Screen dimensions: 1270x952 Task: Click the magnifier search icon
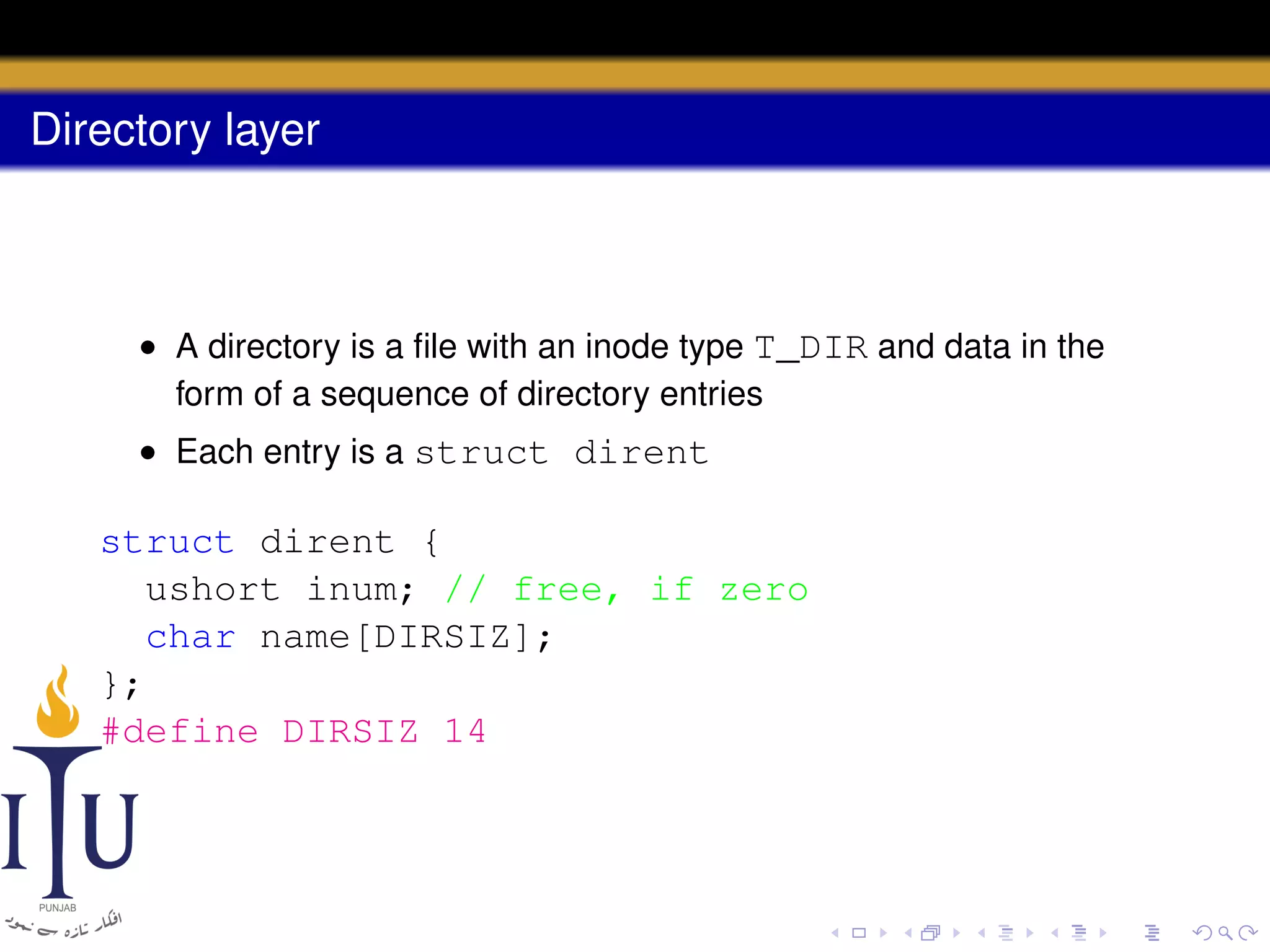coord(1225,933)
